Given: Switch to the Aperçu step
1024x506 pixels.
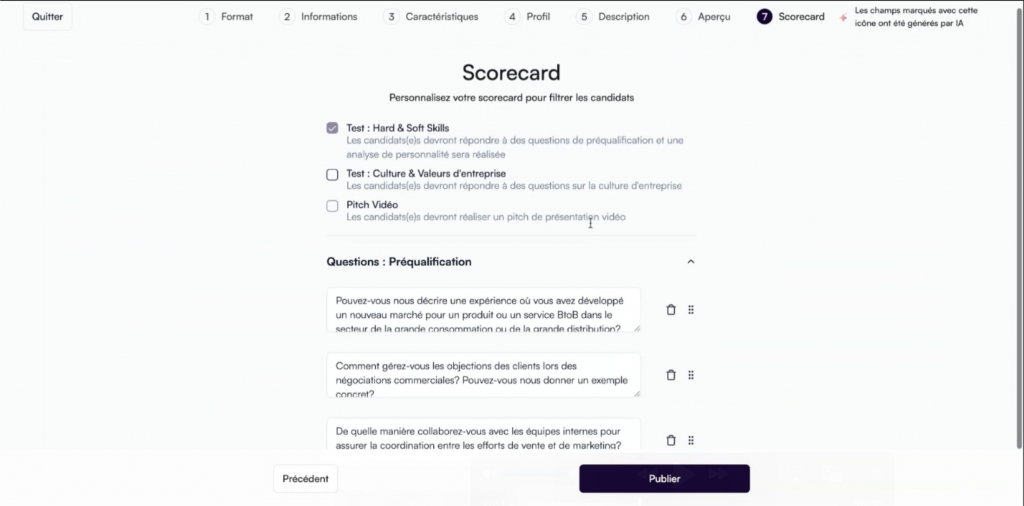Looking at the screenshot, I should coord(704,17).
